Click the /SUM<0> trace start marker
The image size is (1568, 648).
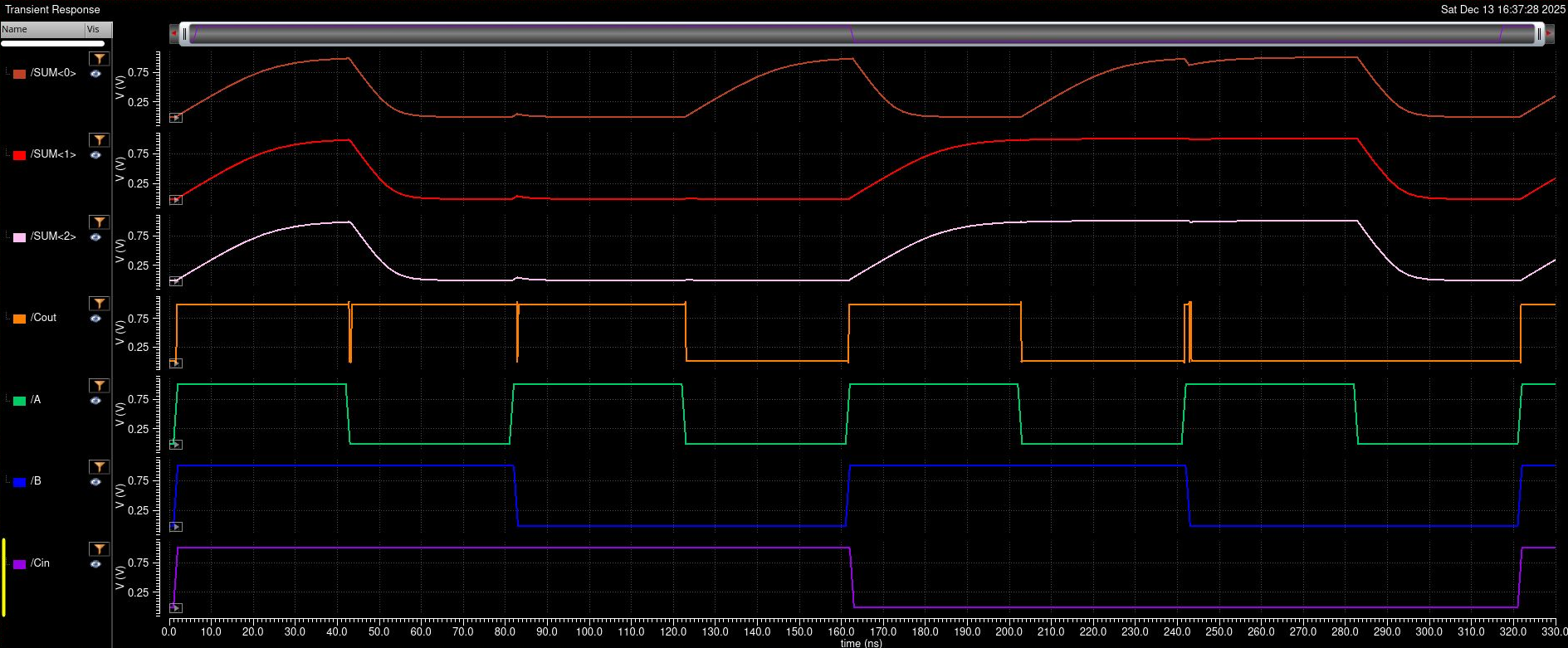(x=175, y=118)
